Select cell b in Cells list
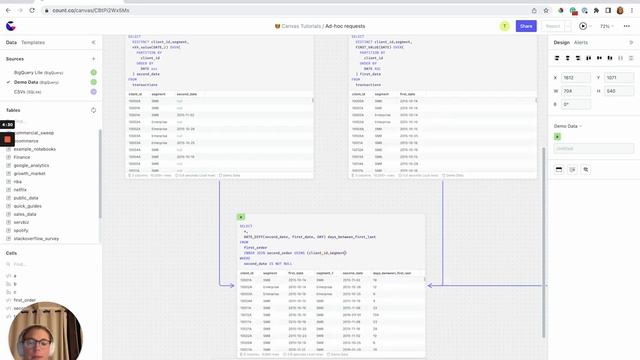 (x=15, y=284)
